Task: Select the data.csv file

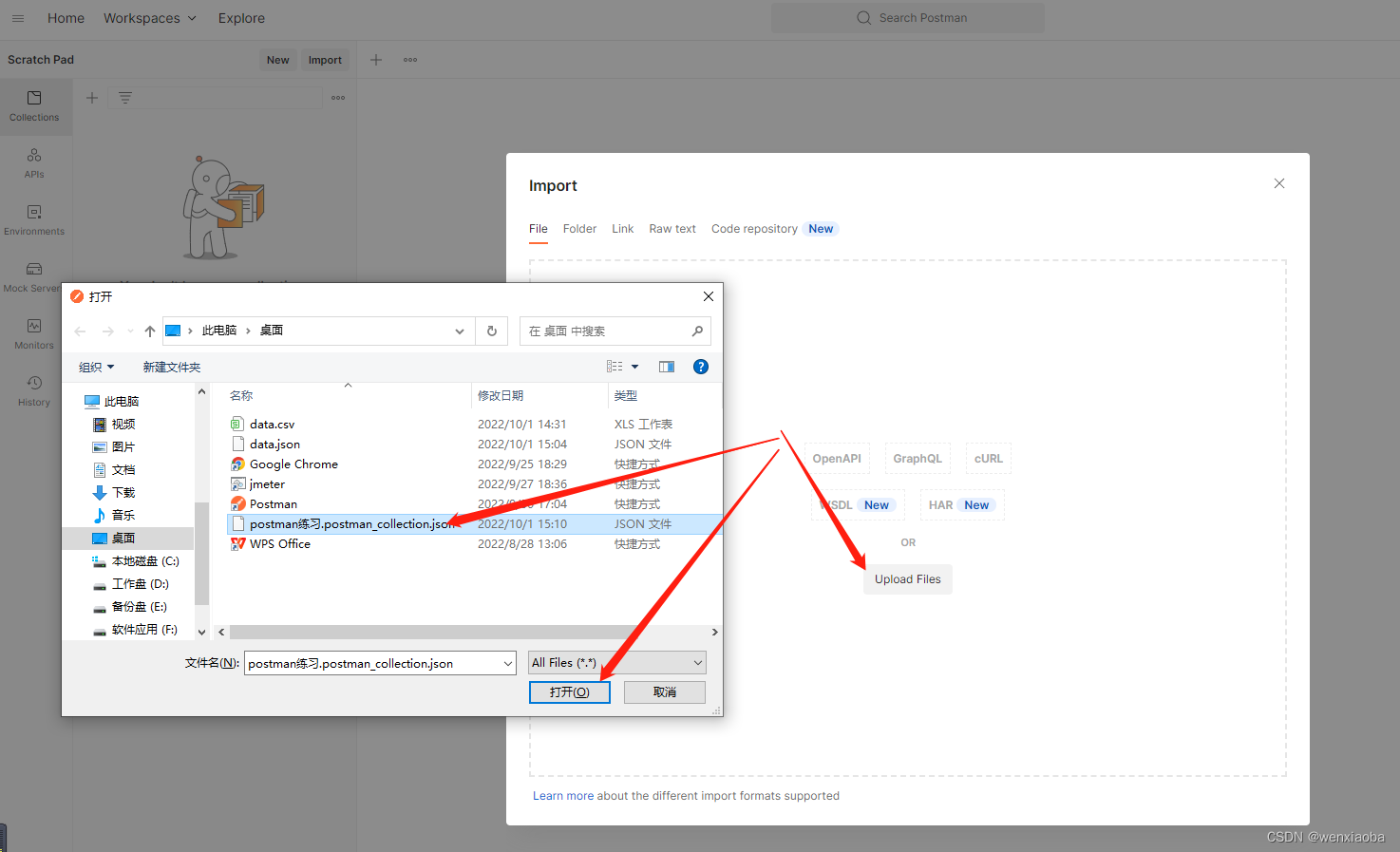Action: point(272,425)
